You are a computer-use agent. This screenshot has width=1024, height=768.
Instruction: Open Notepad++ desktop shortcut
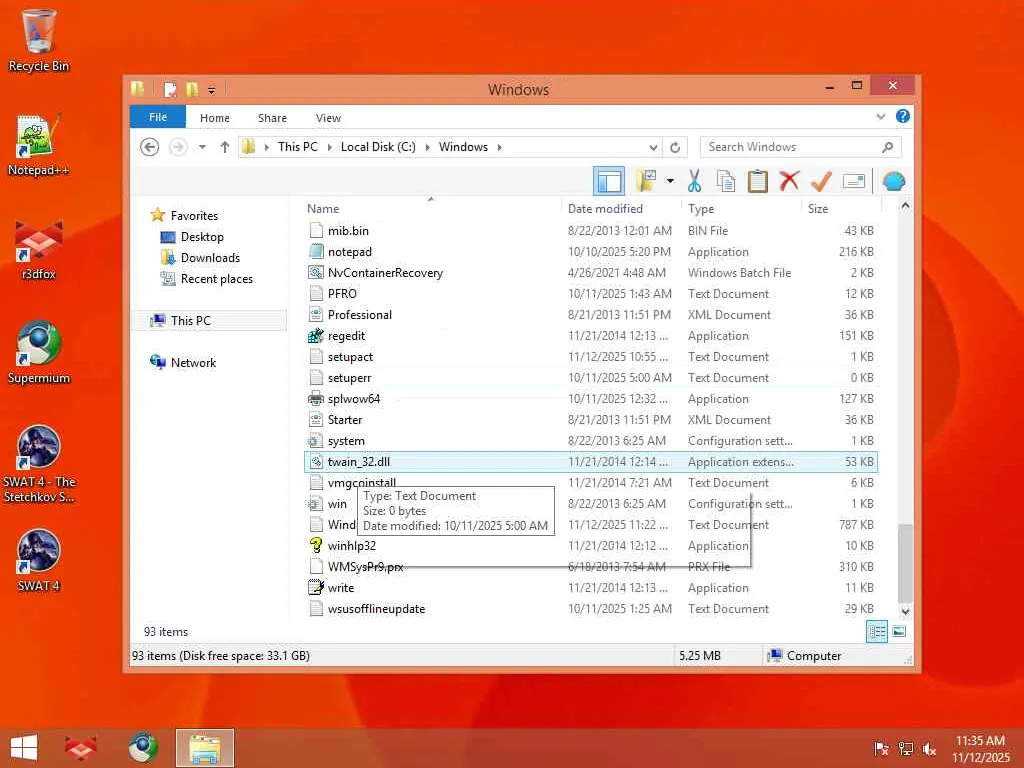(39, 146)
